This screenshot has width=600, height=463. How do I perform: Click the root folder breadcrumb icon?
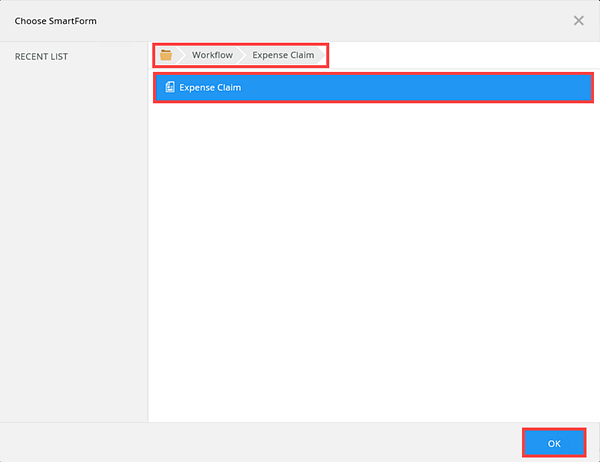pyautogui.click(x=166, y=55)
